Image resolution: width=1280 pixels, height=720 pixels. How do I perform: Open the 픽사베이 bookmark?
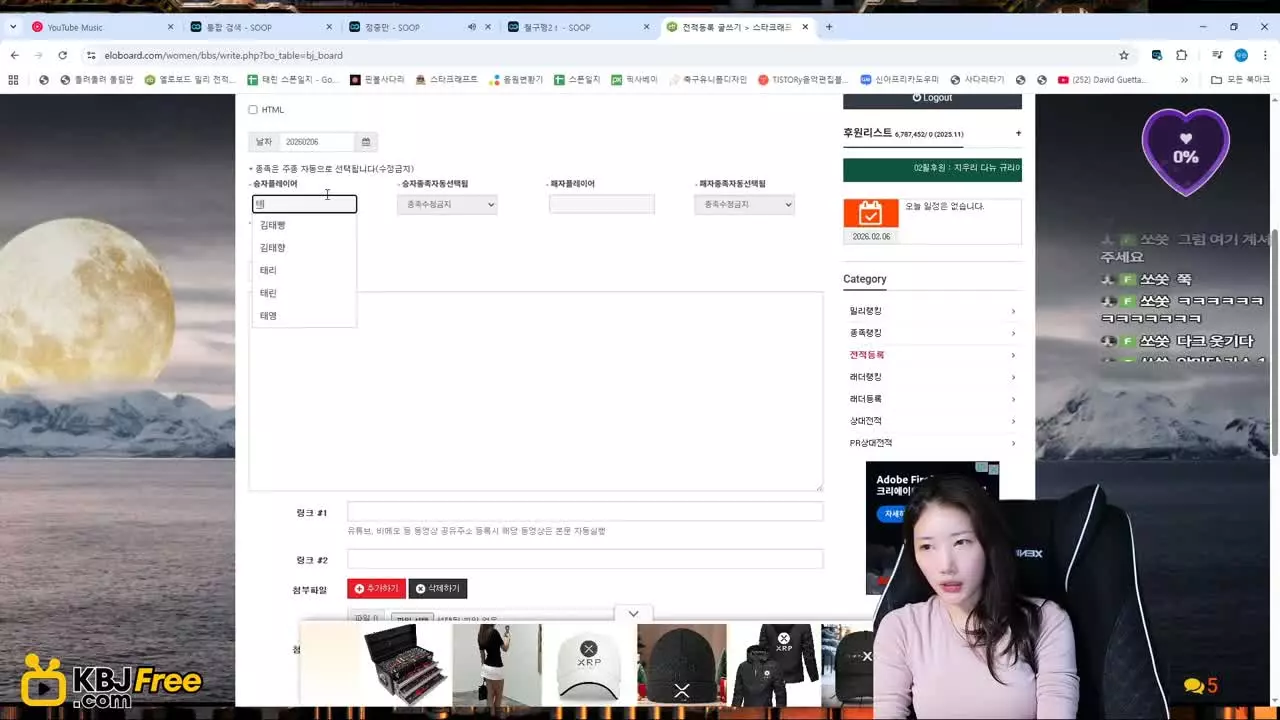(x=634, y=80)
